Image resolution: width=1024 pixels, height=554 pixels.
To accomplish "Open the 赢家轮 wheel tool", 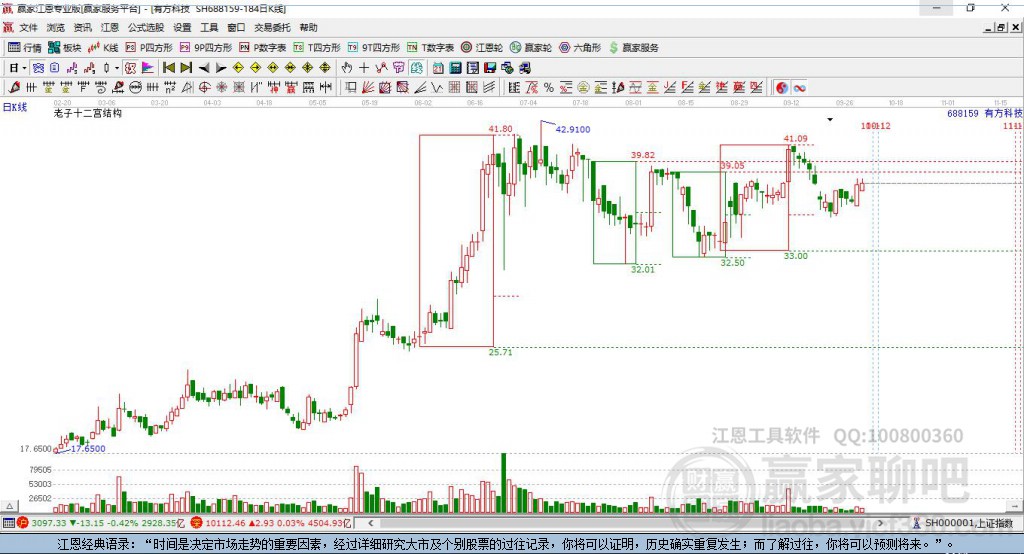I will click(531, 48).
